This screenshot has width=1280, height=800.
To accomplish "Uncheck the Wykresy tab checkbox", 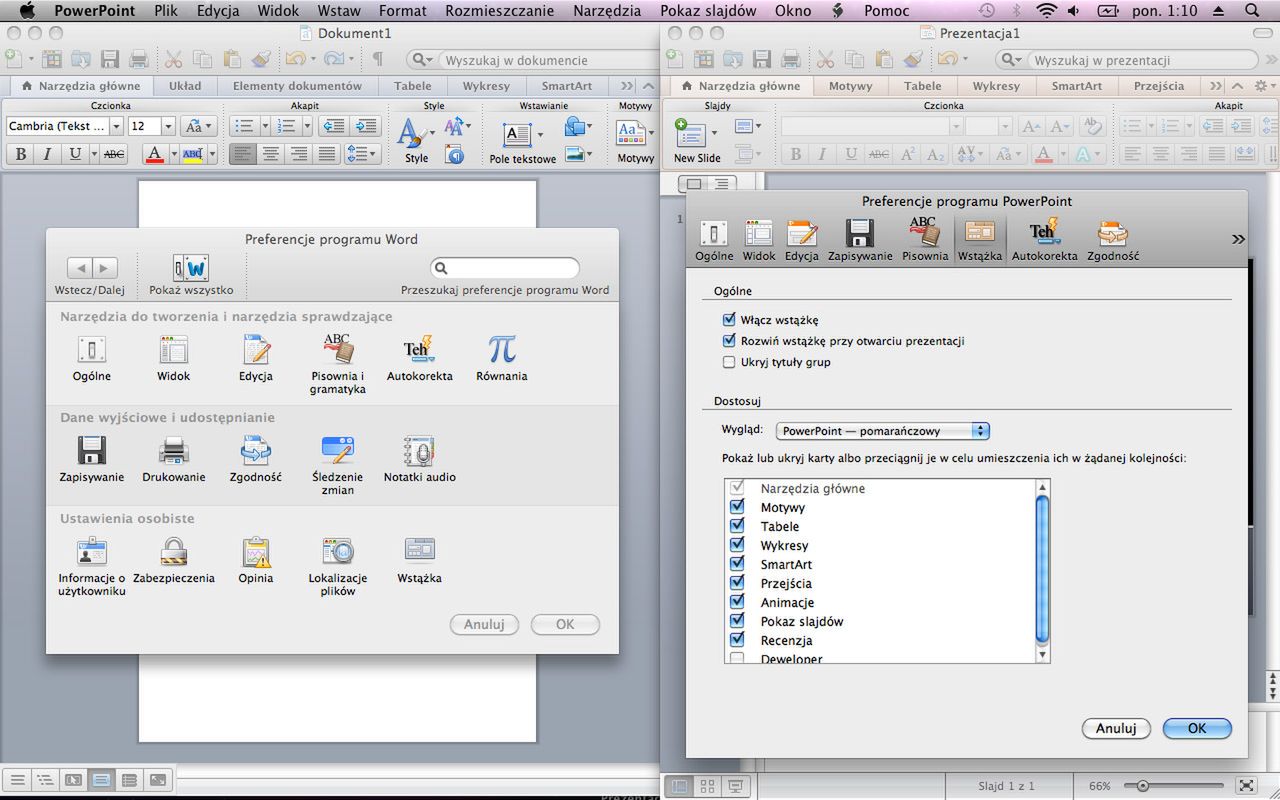I will 737,545.
